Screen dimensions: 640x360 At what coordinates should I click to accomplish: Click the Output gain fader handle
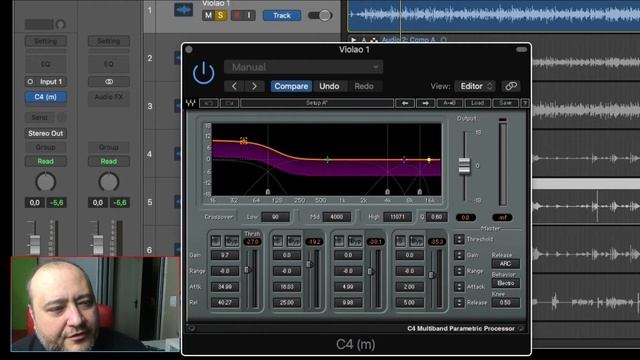pos(464,166)
